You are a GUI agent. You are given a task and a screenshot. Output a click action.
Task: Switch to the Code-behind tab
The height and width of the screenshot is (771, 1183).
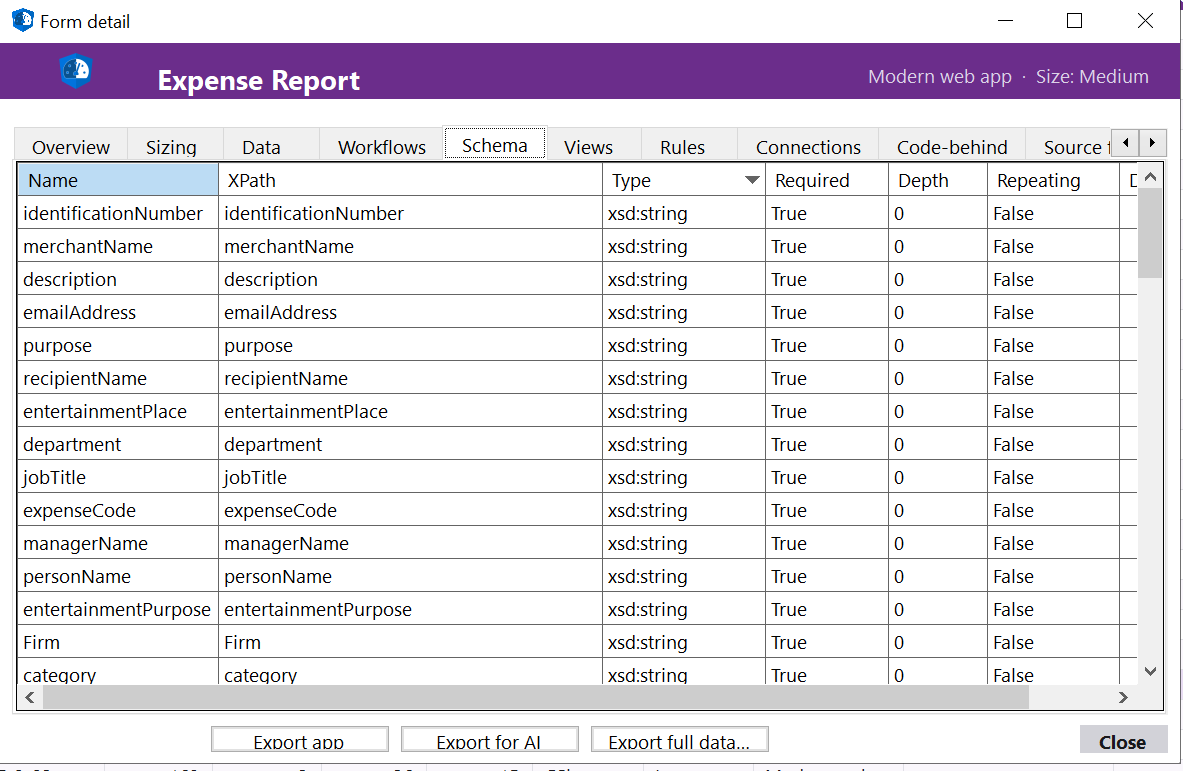click(x=952, y=146)
